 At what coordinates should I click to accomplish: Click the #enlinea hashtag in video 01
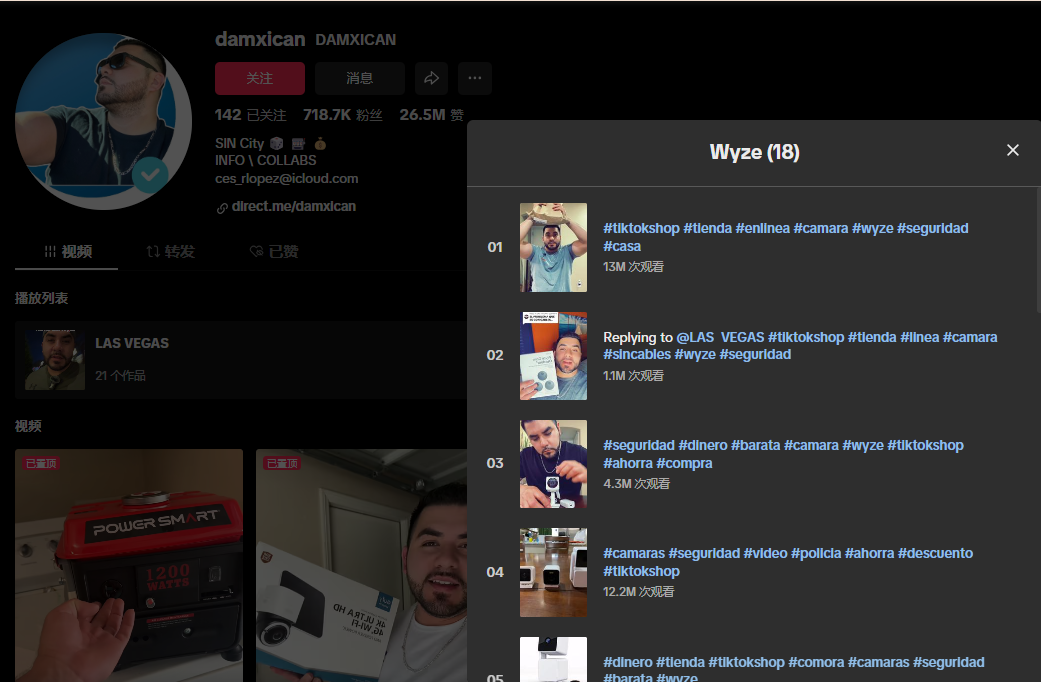[762, 228]
